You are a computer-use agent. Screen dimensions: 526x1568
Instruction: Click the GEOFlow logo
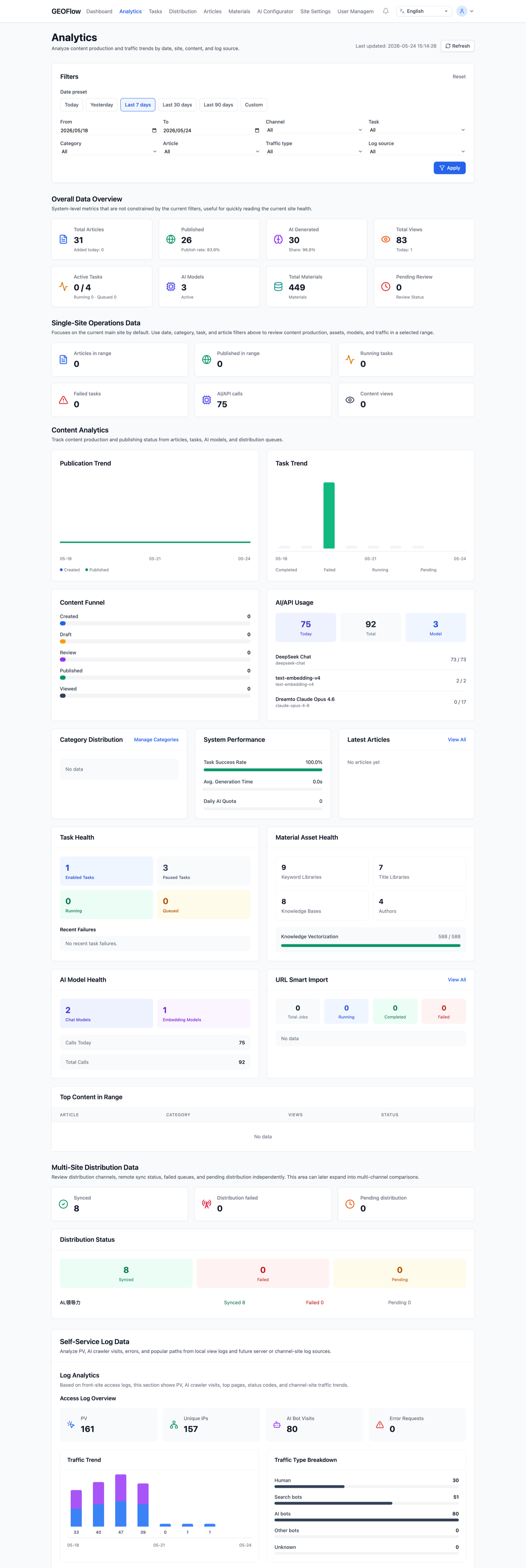[x=66, y=11]
